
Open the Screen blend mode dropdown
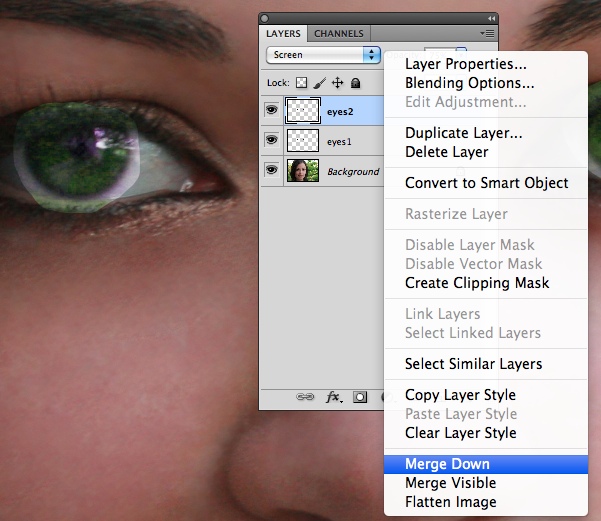pyautogui.click(x=323, y=55)
